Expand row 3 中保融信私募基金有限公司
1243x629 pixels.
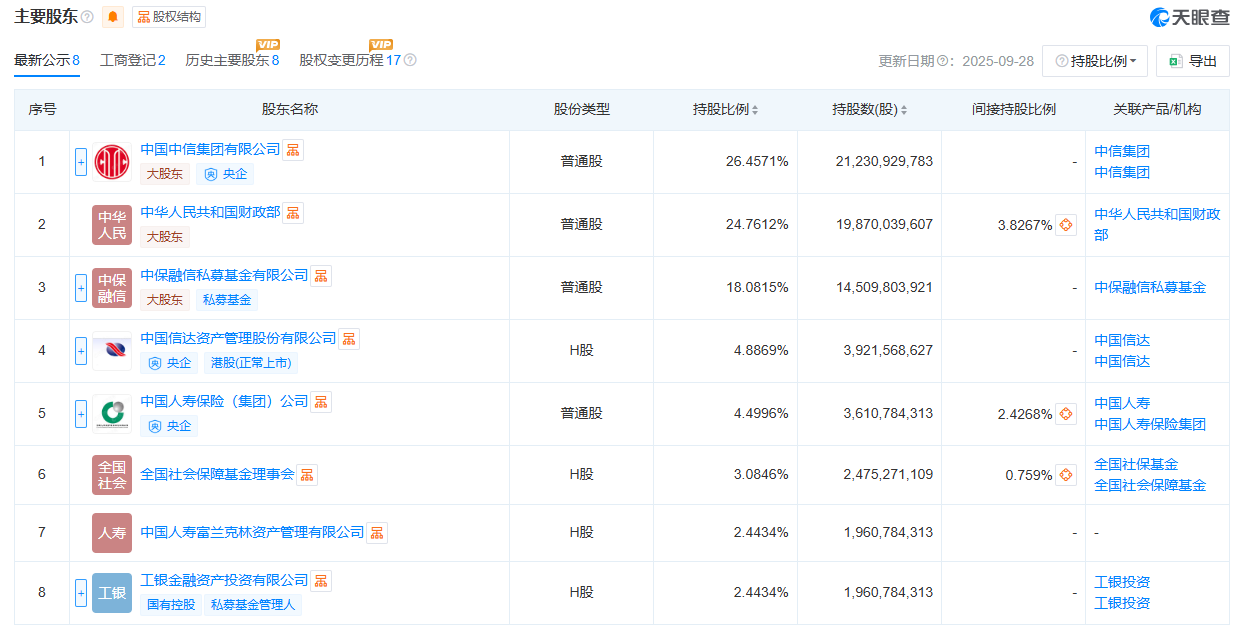click(x=81, y=288)
